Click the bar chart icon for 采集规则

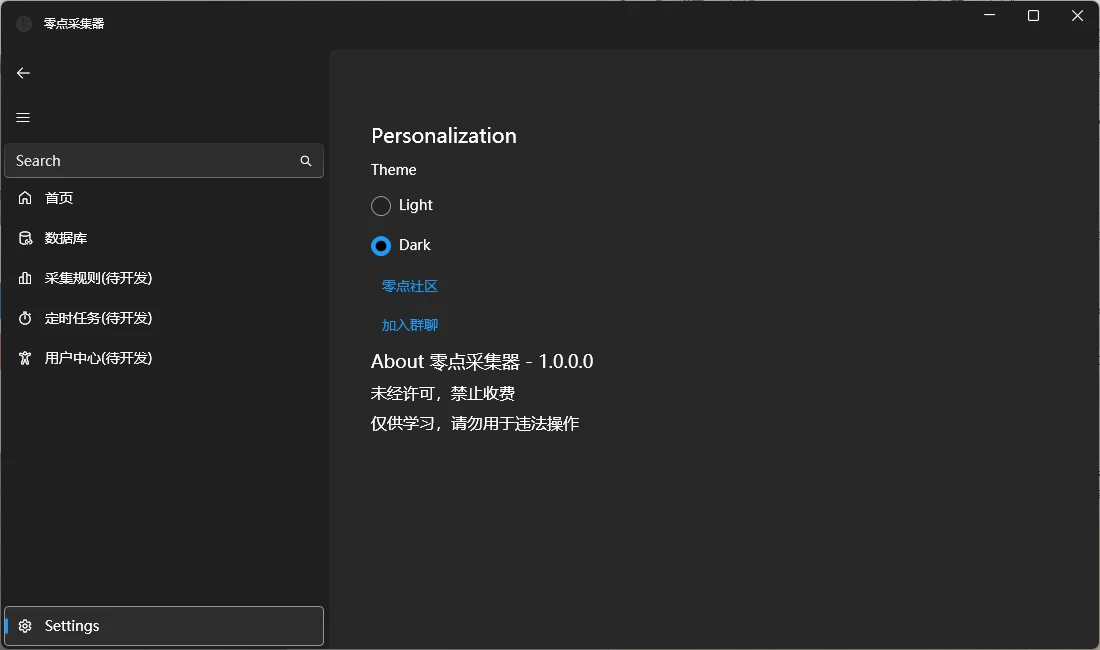[25, 278]
